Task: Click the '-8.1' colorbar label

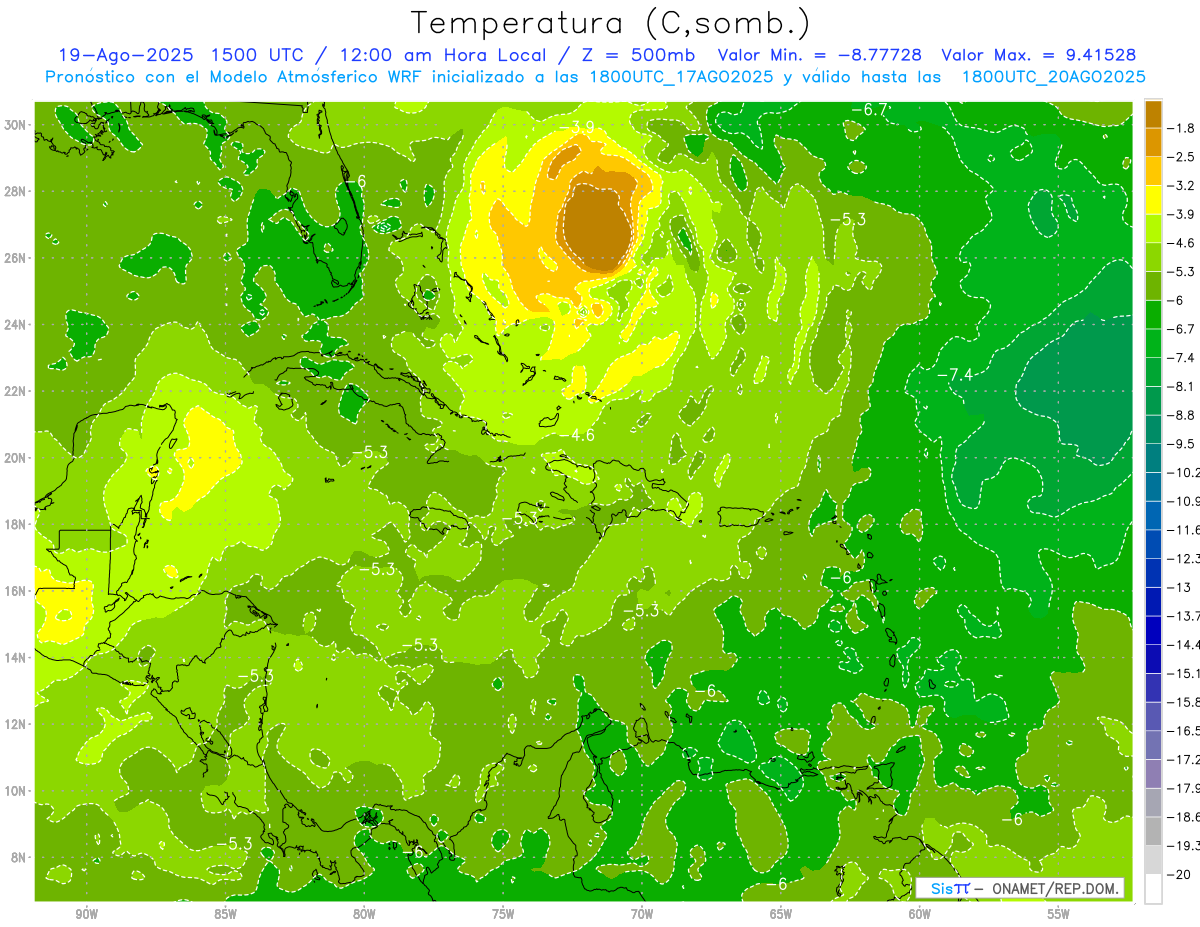Action: 1182,386
